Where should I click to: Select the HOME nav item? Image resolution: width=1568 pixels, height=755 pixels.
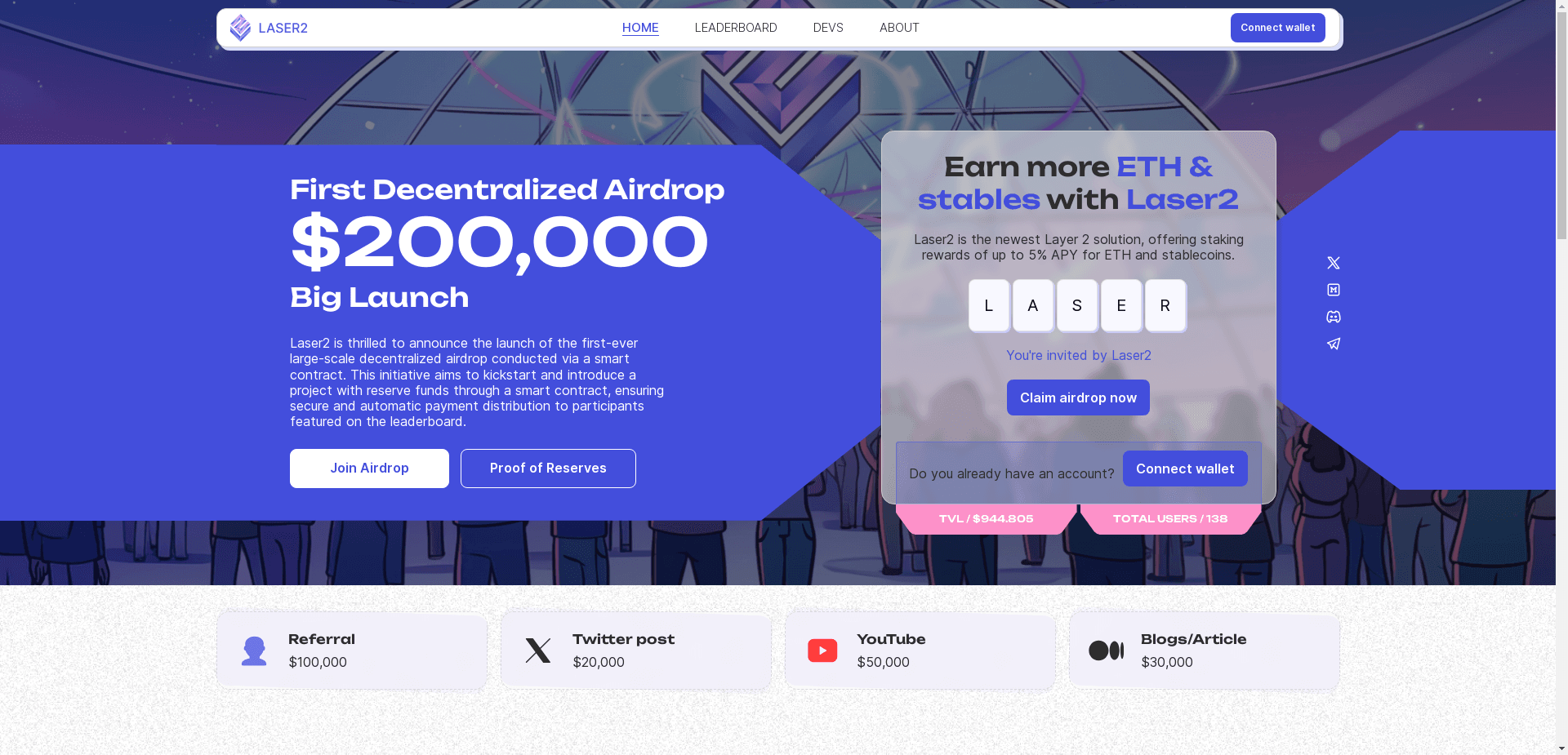coord(640,28)
